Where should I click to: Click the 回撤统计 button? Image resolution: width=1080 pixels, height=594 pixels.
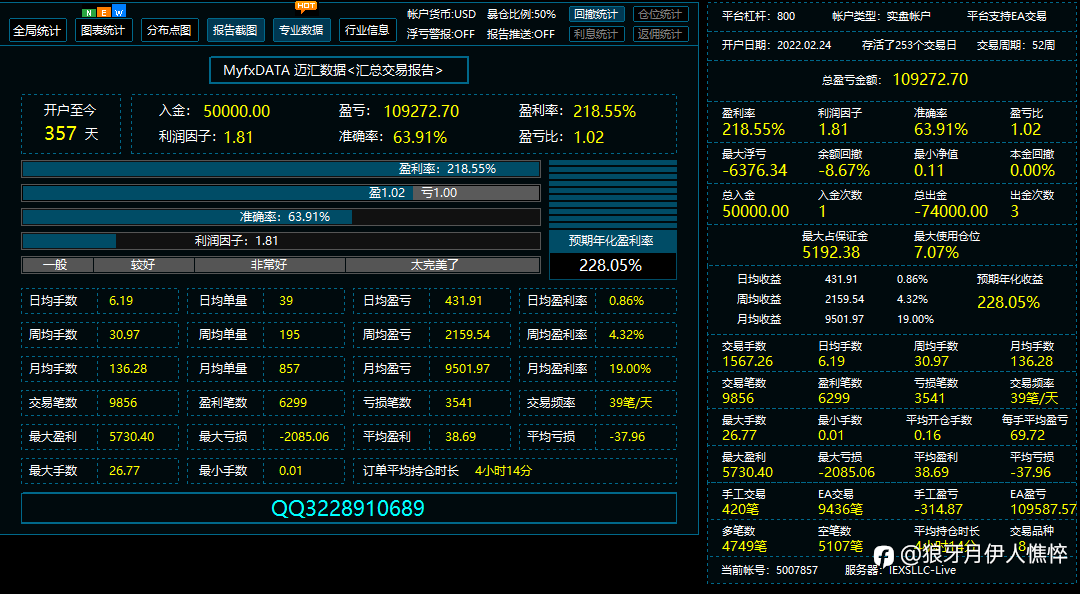(x=596, y=14)
